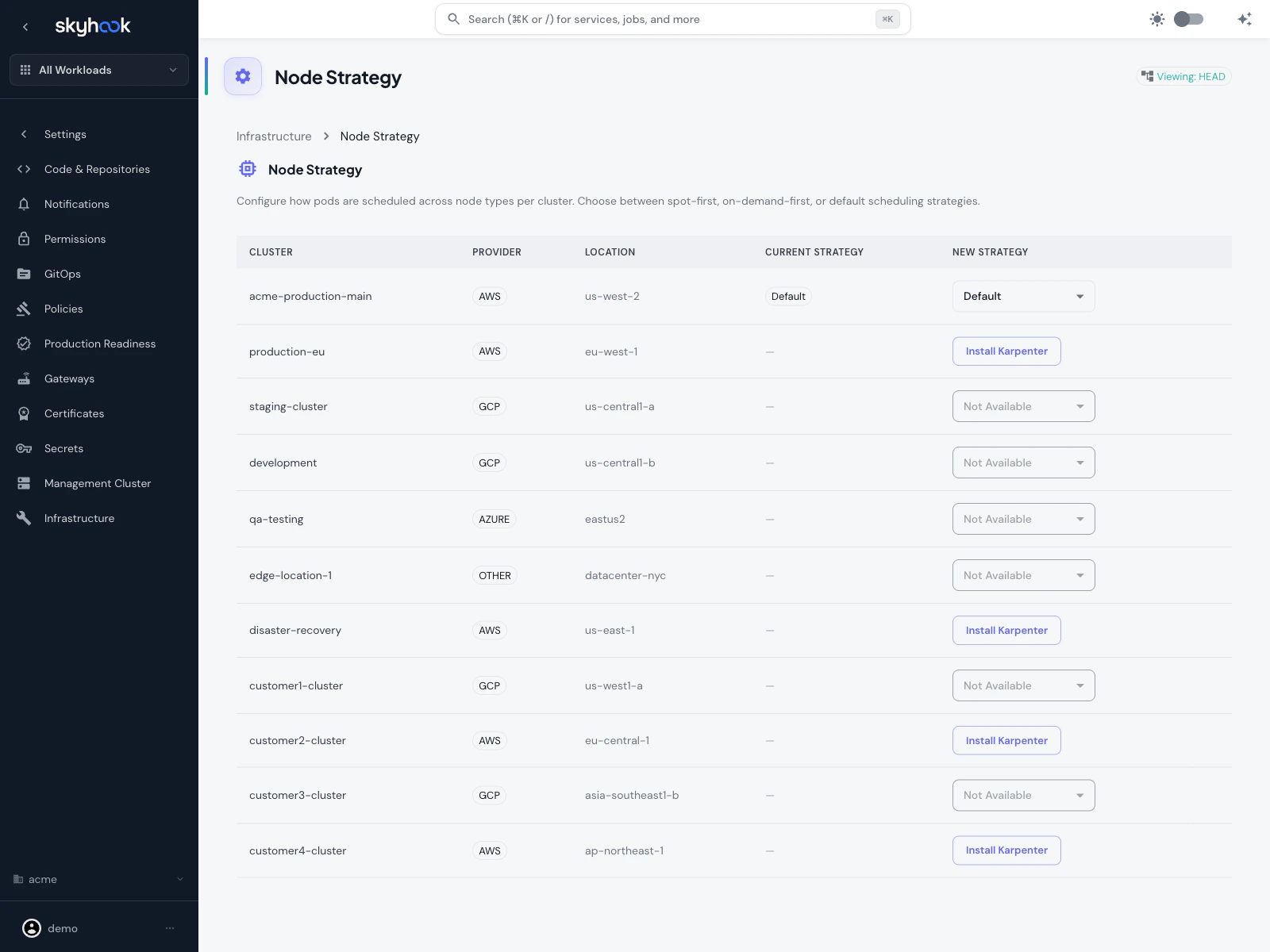Click the sparkles AI icon top right
The image size is (1270, 952).
tap(1245, 18)
